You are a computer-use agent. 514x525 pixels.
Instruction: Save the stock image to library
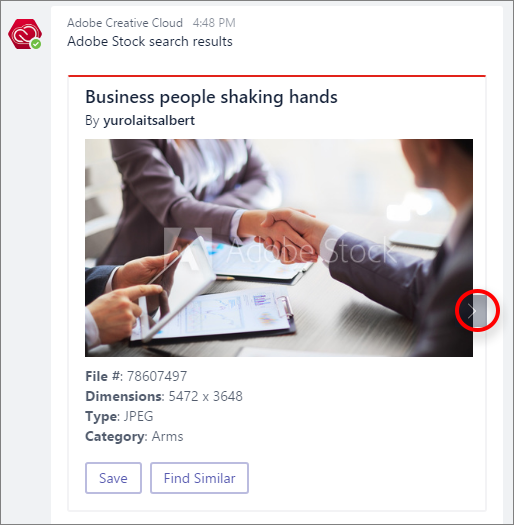113,478
